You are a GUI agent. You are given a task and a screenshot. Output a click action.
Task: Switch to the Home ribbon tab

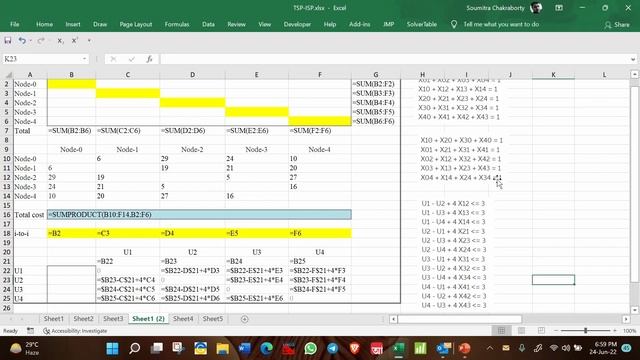(44, 24)
